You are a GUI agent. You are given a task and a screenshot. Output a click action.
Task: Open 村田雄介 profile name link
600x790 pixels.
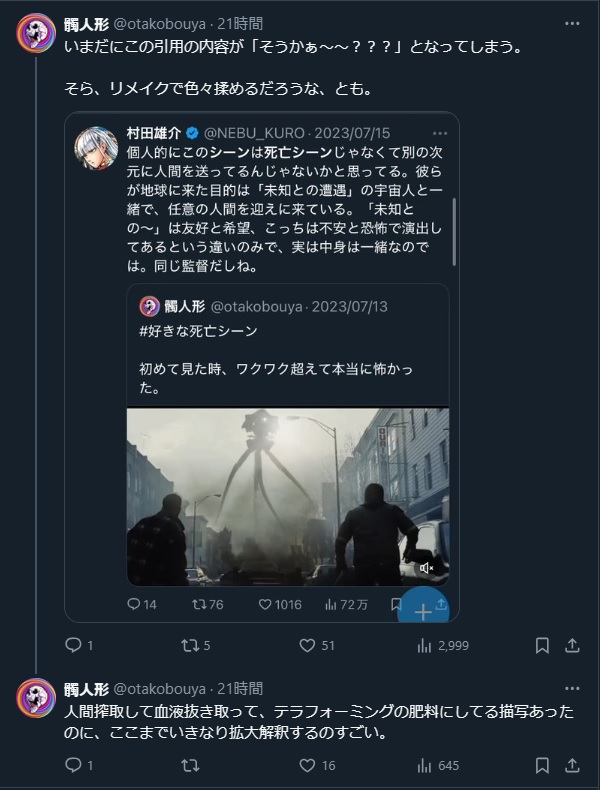155,132
